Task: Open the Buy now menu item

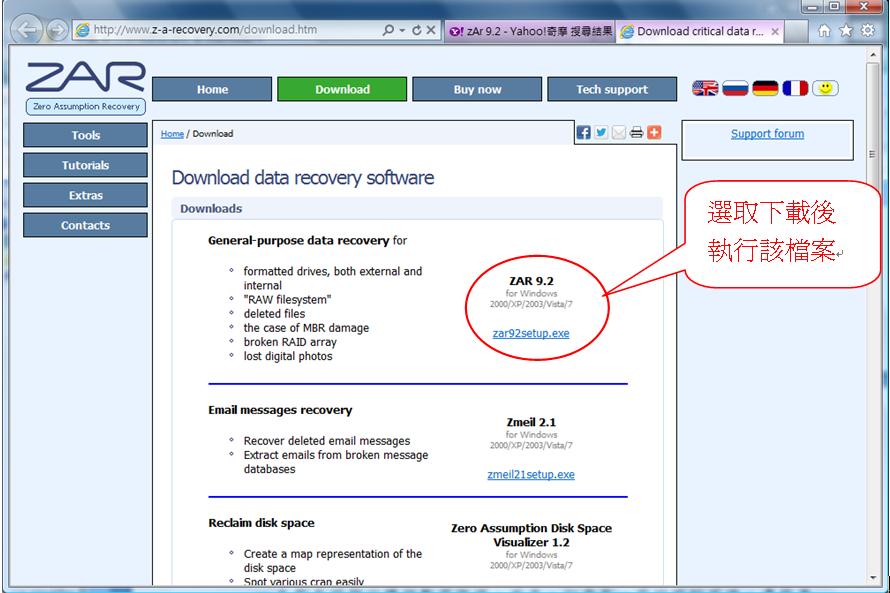Action: tap(477, 89)
